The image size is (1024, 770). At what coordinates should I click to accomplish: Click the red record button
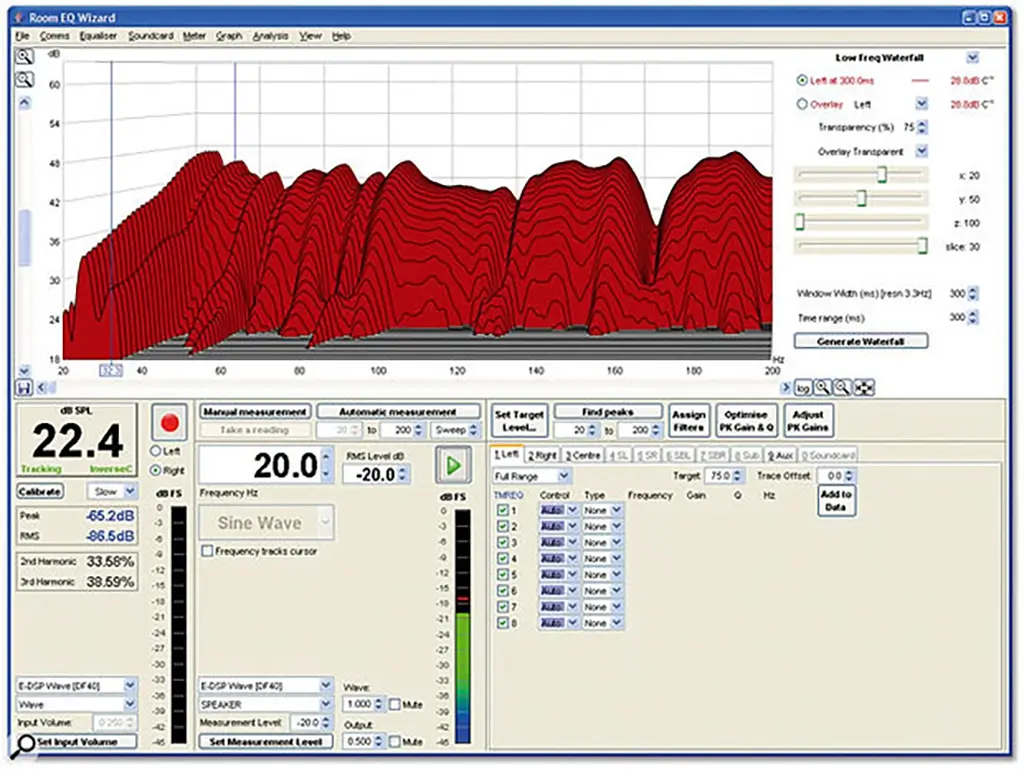tap(170, 423)
